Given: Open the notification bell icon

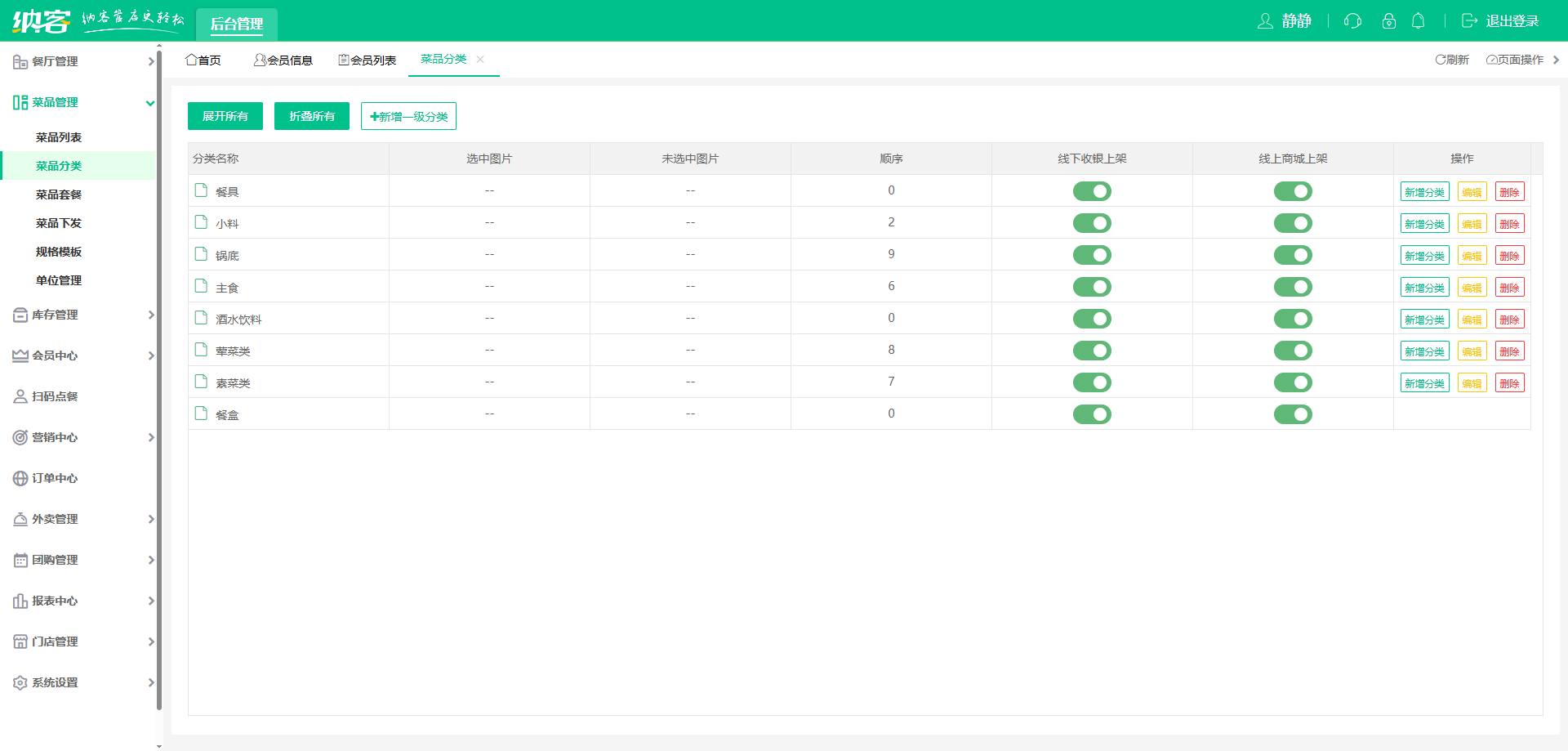Looking at the screenshot, I should click(1419, 21).
